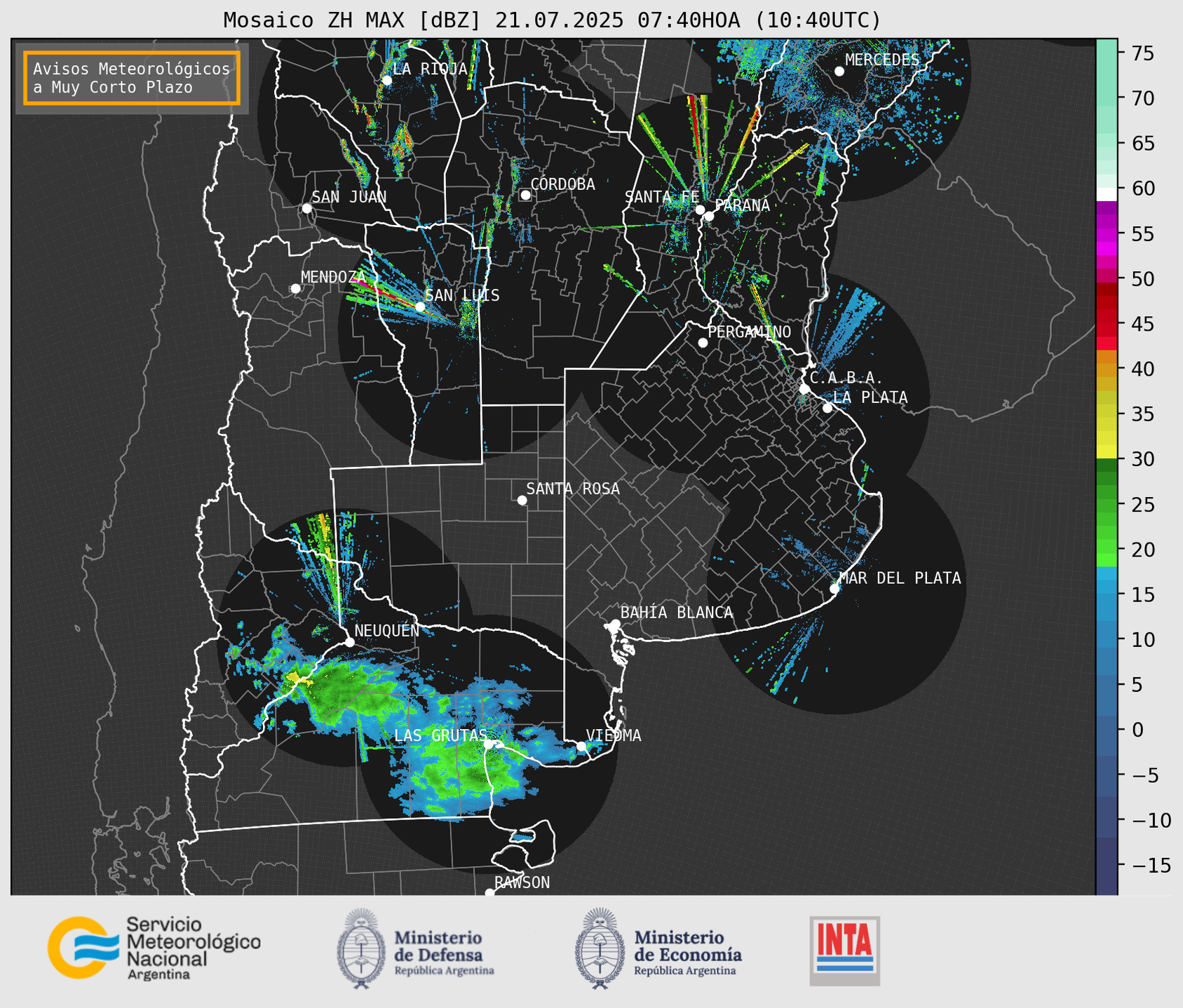The image size is (1183, 1008).
Task: Click the Pergamino city marker
Action: point(703,343)
